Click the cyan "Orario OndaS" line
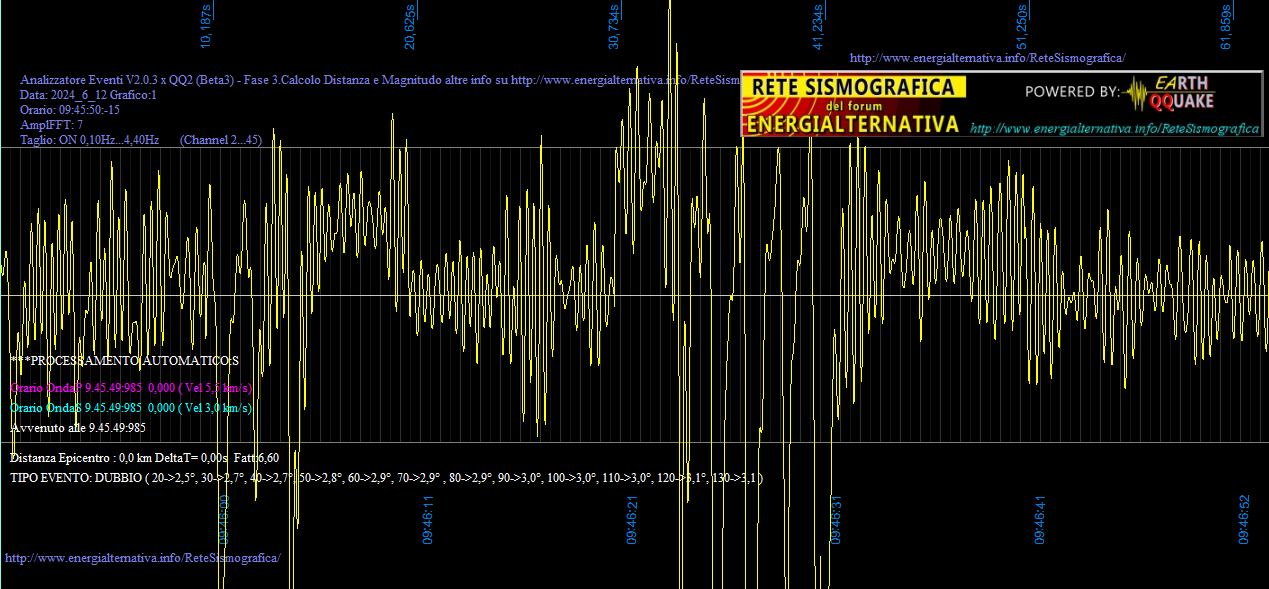Screen dimensions: 1269x589 tap(131, 408)
